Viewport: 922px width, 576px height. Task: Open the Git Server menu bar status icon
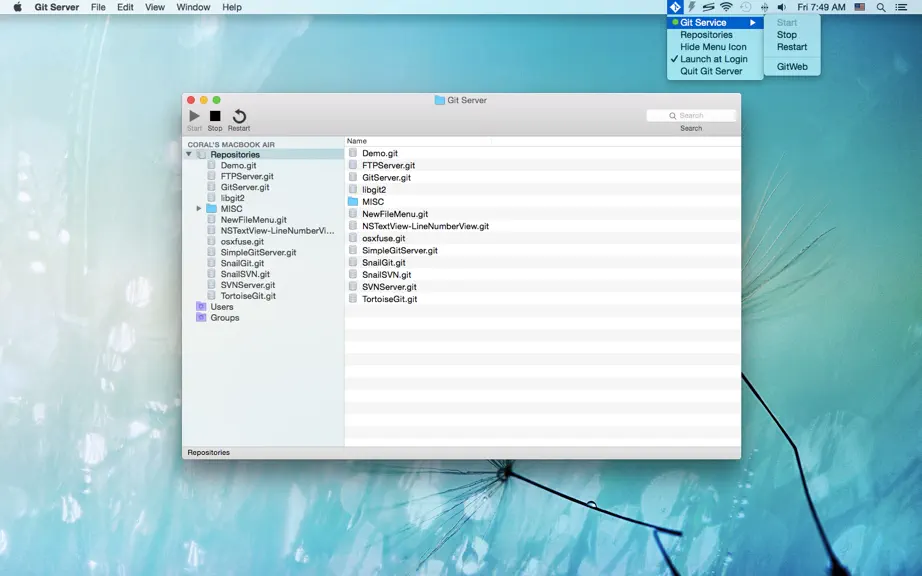(x=675, y=7)
